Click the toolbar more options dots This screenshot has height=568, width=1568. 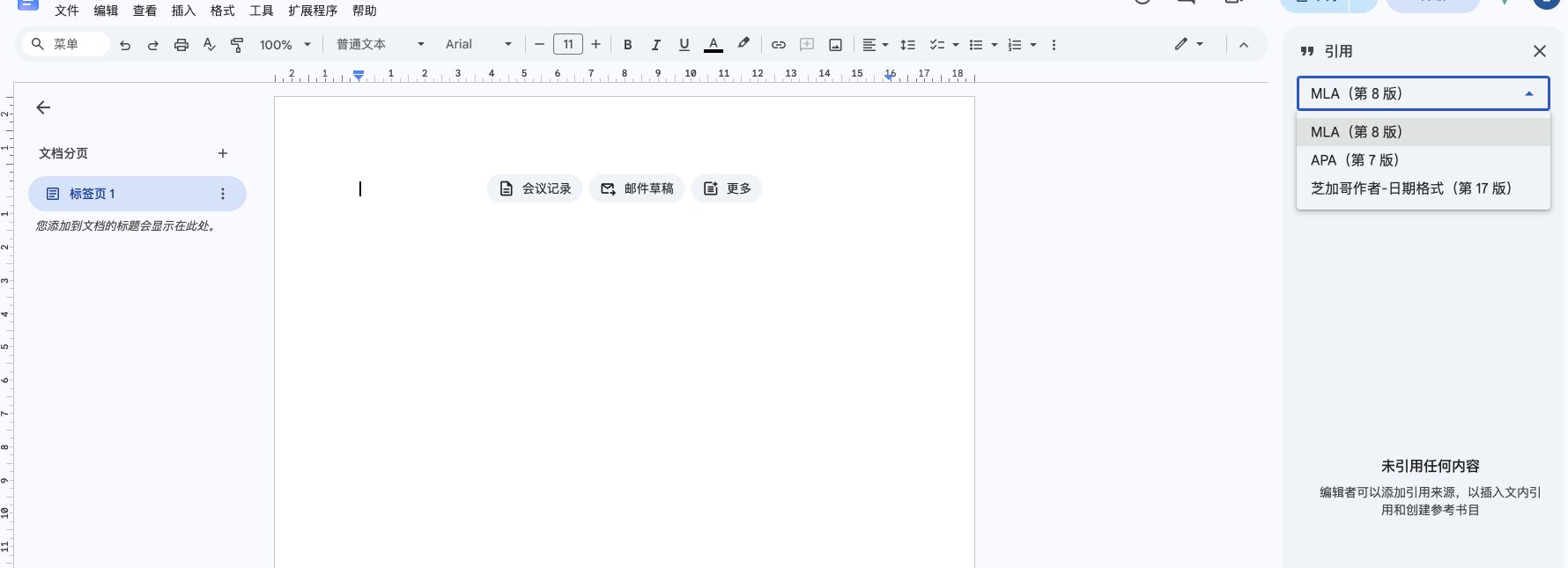tap(1054, 45)
